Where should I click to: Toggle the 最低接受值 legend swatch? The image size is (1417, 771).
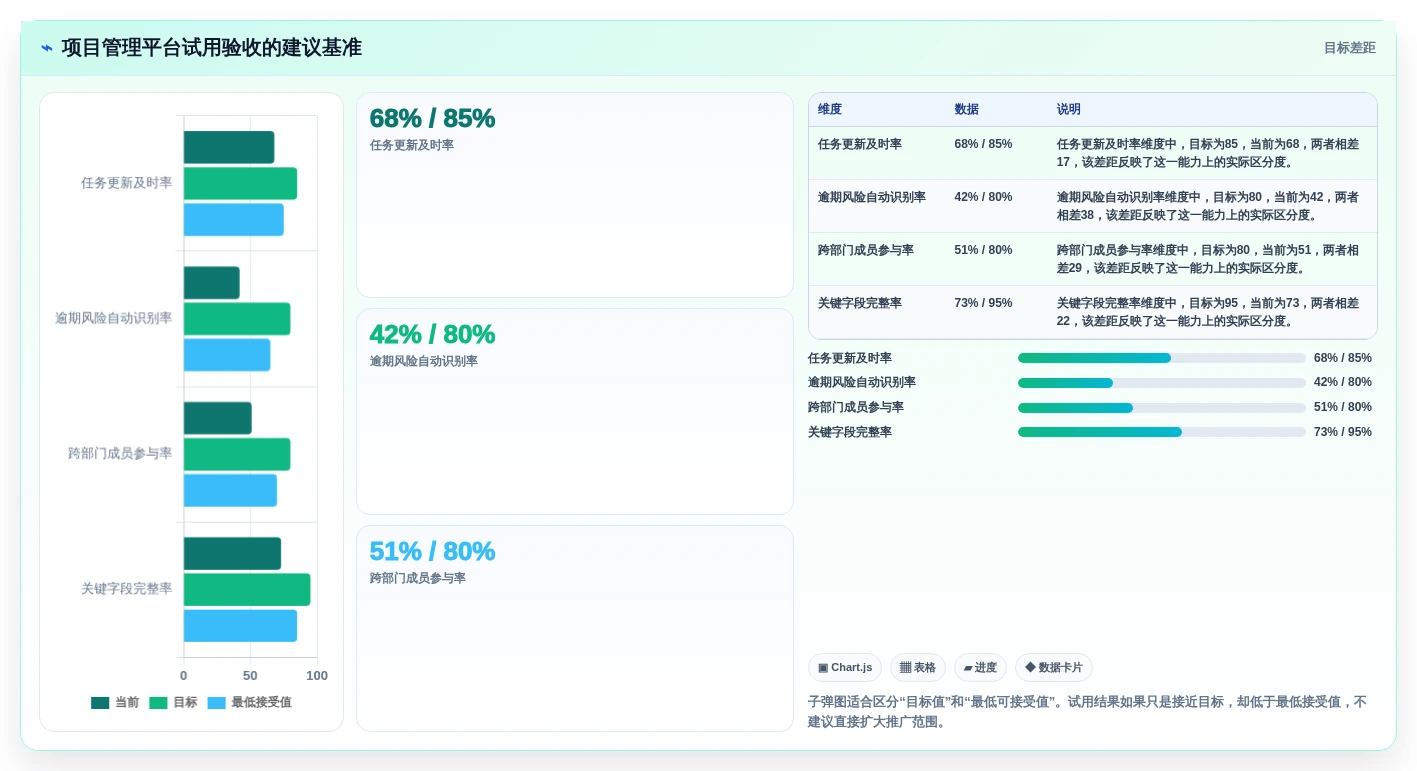point(216,703)
